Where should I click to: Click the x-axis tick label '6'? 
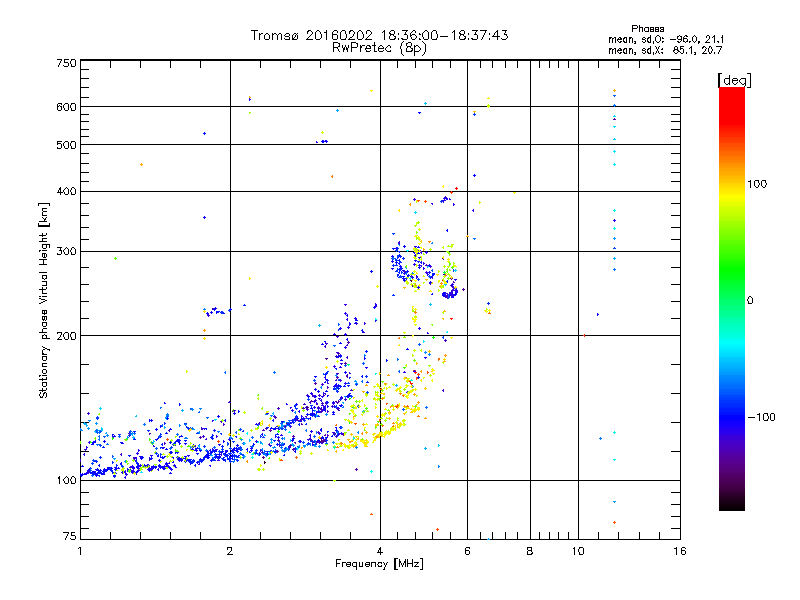467,551
